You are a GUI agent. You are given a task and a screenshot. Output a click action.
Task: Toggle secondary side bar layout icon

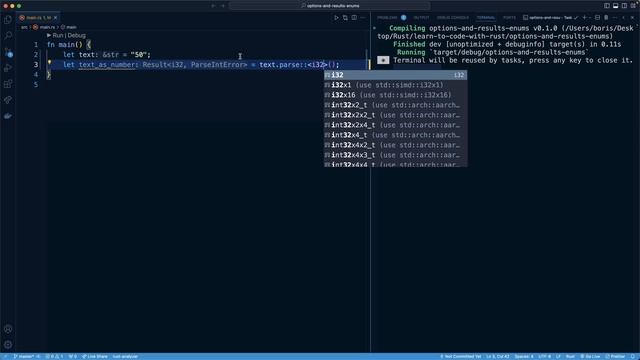624,6
